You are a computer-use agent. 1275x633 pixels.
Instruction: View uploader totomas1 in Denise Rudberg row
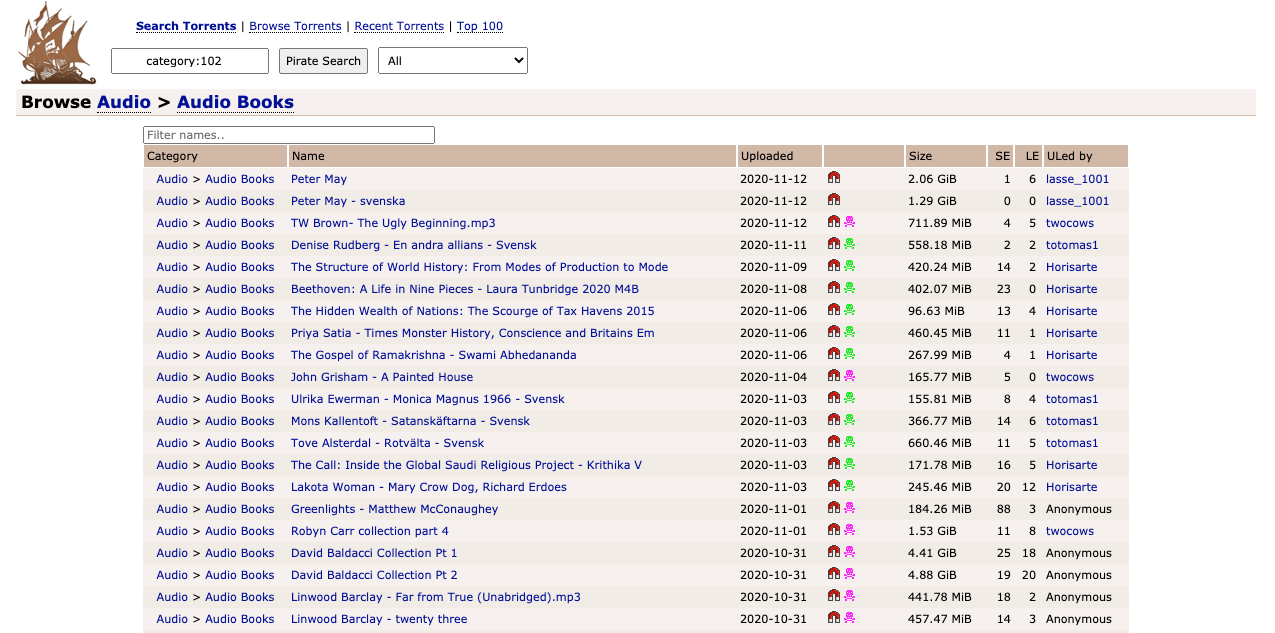coord(1072,245)
